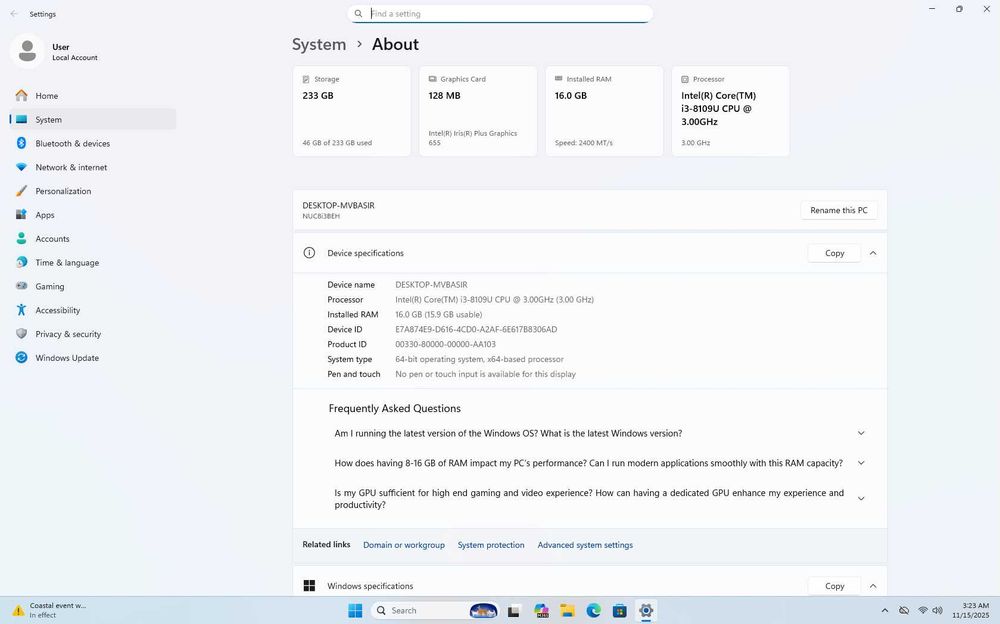Viewport: 1000px width, 624px height.
Task: Click the Windows specifications logo icon
Action: pyautogui.click(x=309, y=586)
